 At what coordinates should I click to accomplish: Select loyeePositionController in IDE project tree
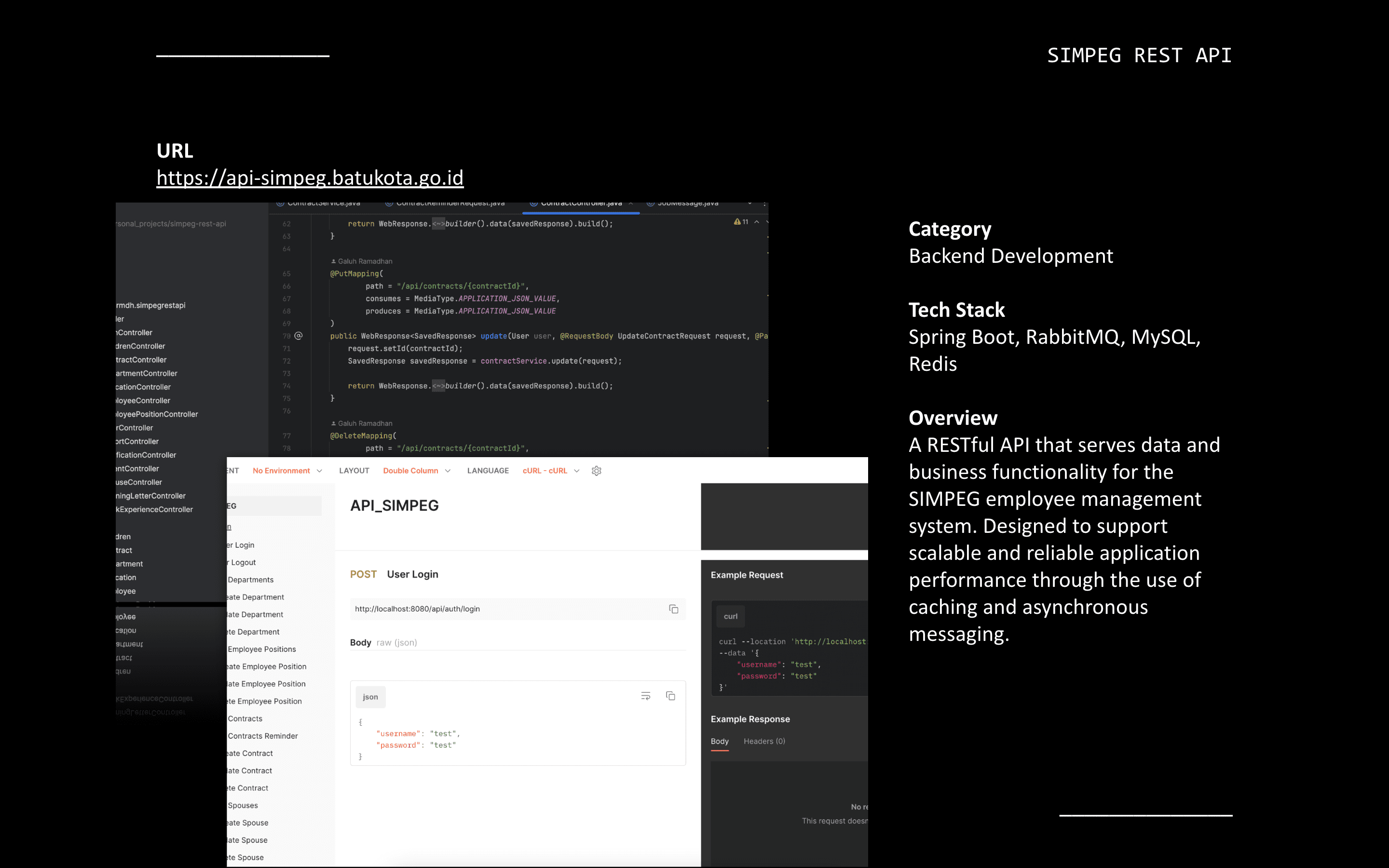click(157, 414)
